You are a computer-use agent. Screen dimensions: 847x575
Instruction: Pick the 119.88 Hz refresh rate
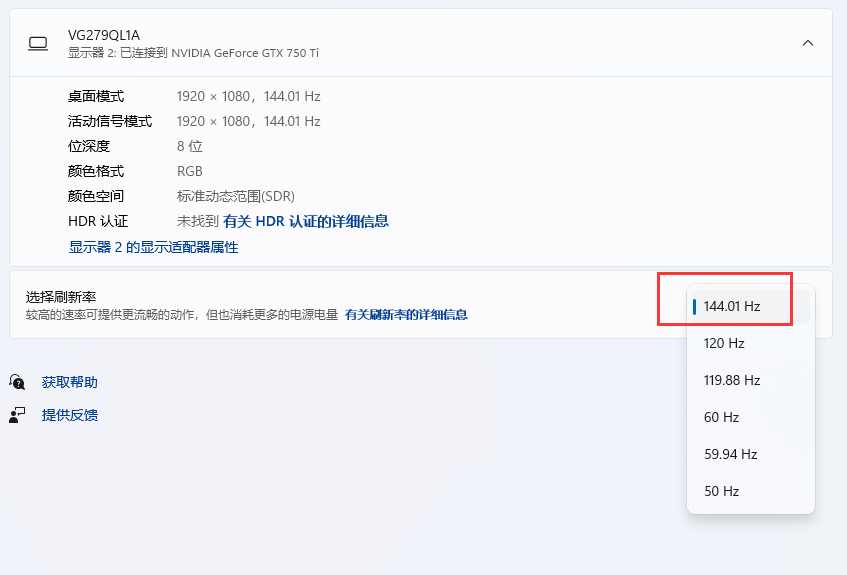pyautogui.click(x=732, y=380)
